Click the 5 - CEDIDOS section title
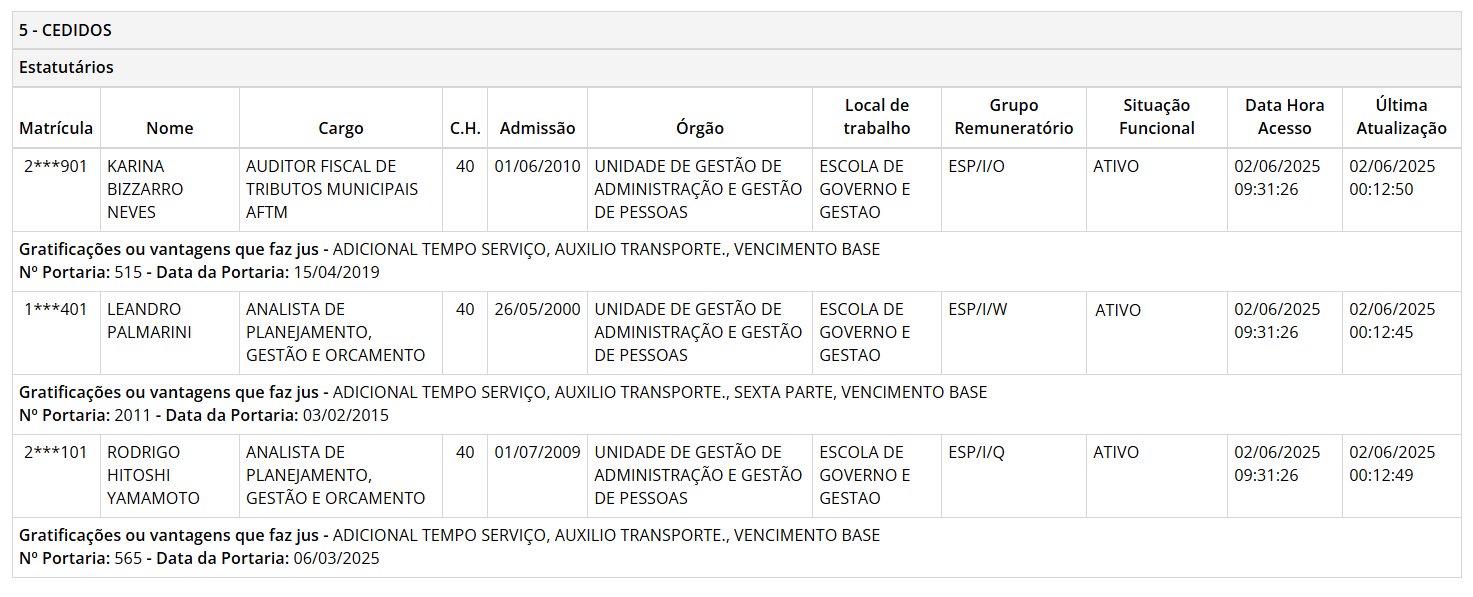 point(66,30)
